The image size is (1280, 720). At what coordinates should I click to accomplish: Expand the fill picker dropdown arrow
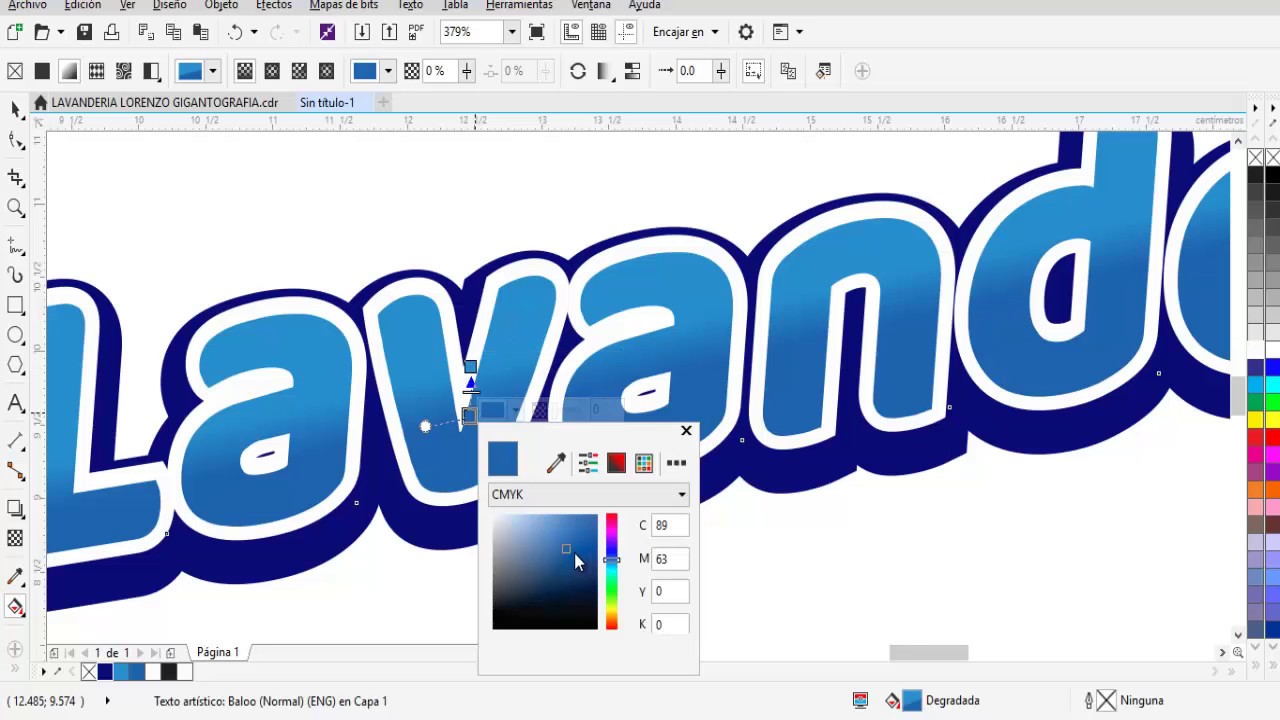click(x=212, y=71)
